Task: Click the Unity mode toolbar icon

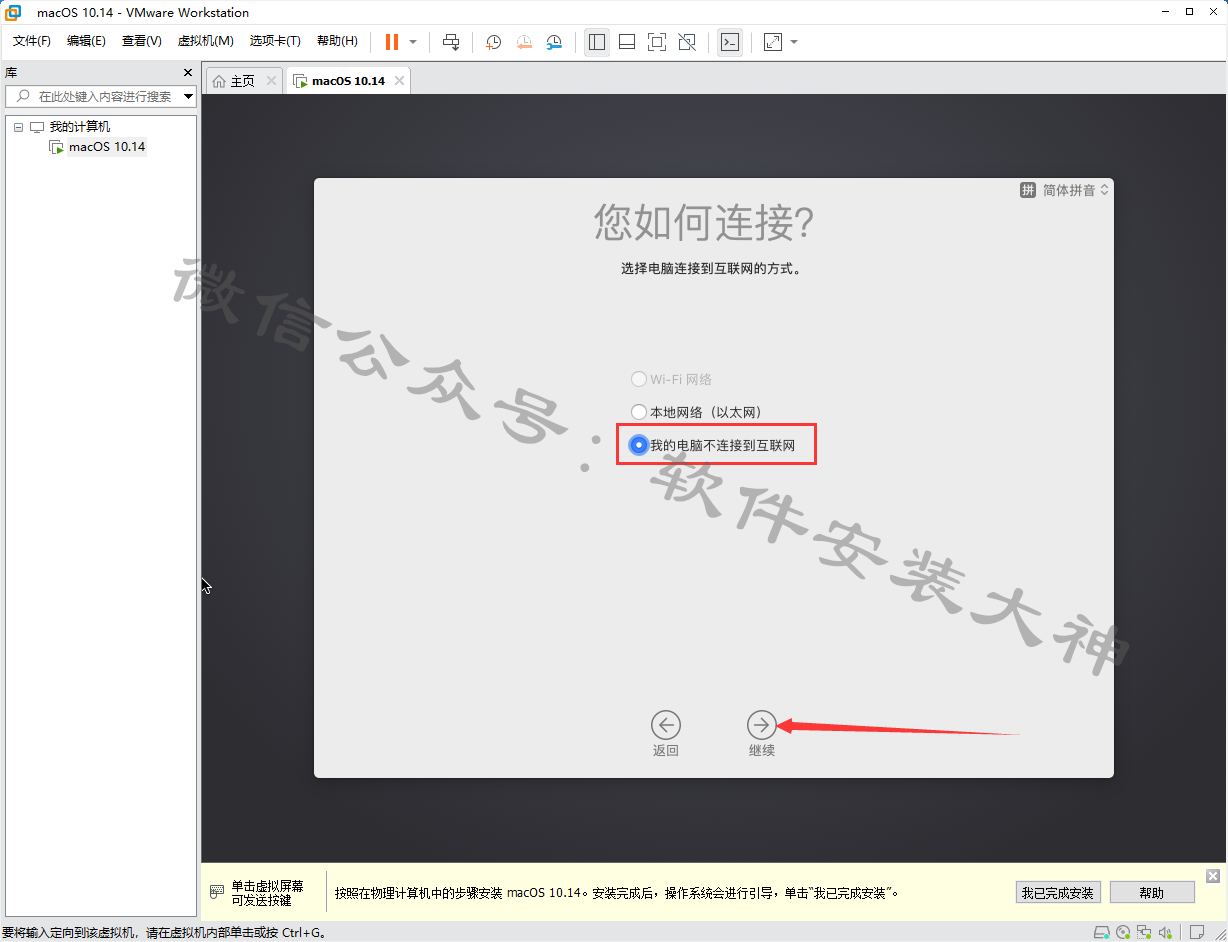Action: (687, 42)
